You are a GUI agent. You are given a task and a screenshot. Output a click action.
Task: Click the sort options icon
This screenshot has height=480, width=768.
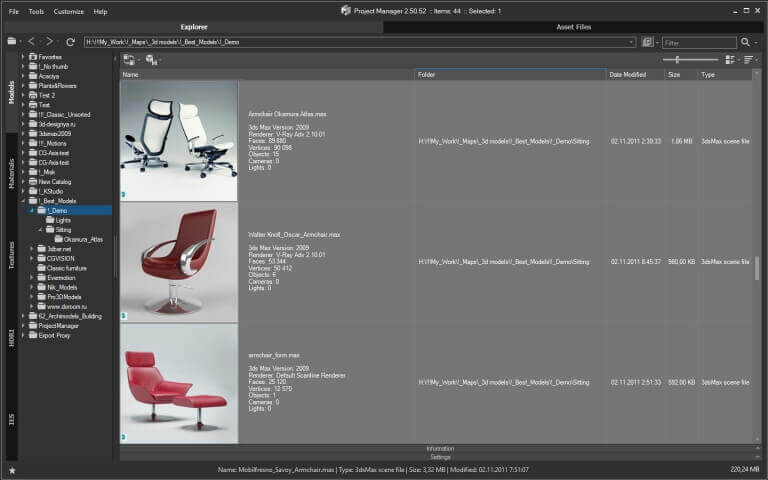(x=749, y=60)
